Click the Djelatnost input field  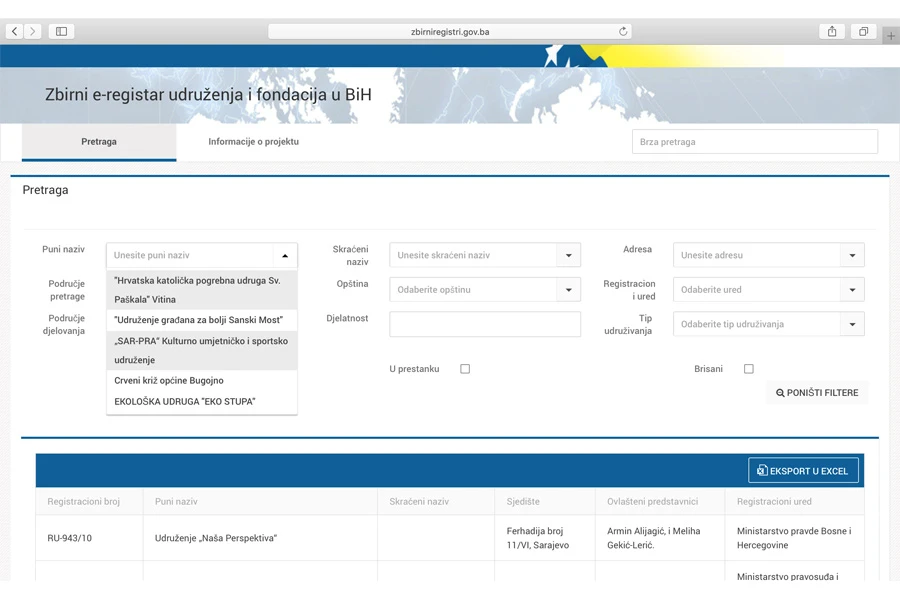click(x=485, y=324)
